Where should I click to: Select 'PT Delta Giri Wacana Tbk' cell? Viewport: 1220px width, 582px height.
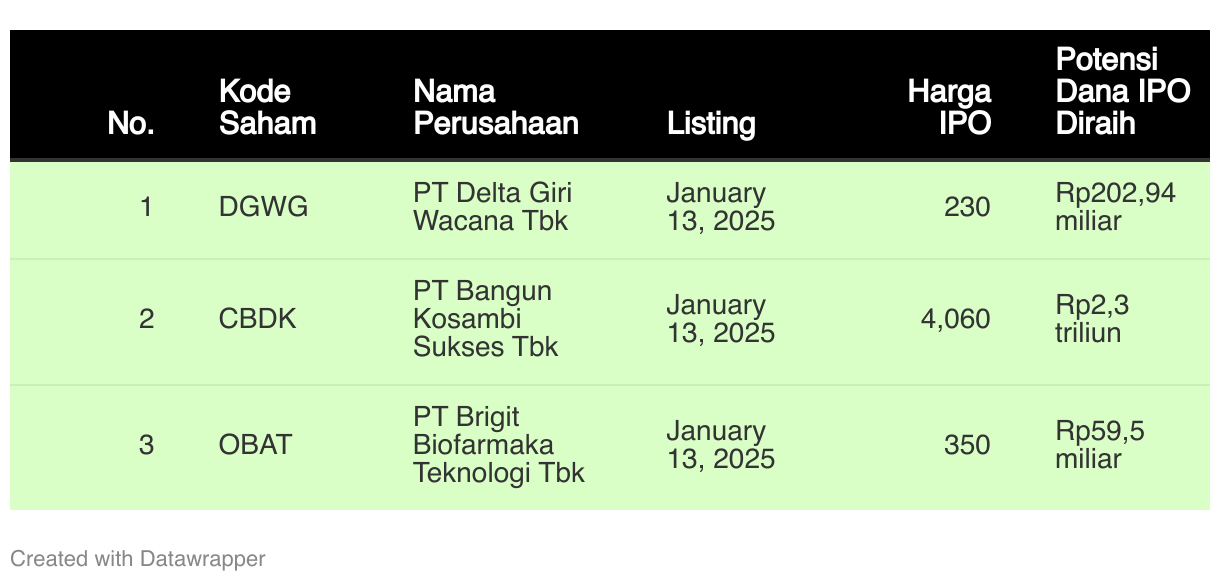493,207
